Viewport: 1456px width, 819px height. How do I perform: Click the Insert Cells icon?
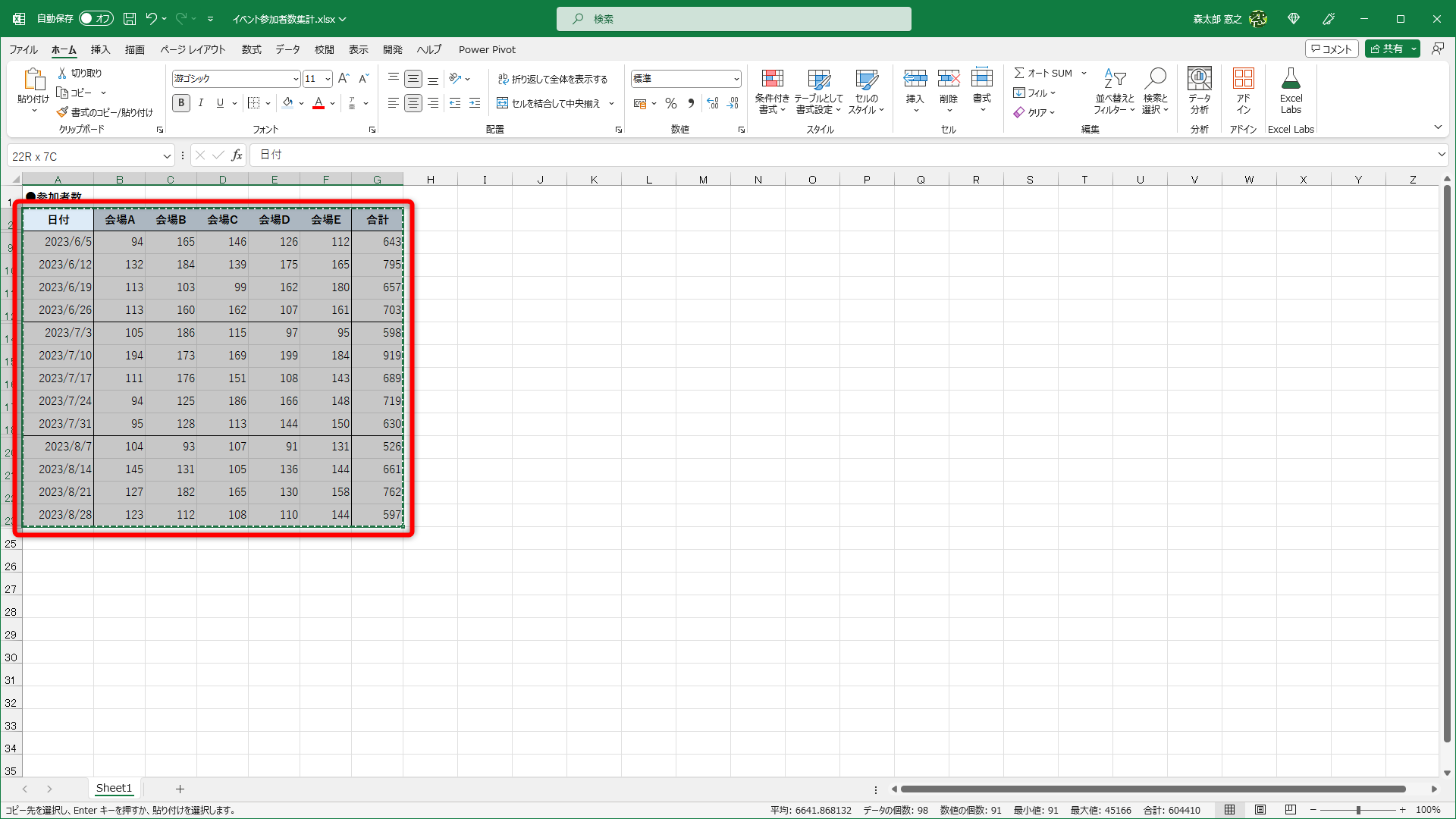(x=915, y=78)
